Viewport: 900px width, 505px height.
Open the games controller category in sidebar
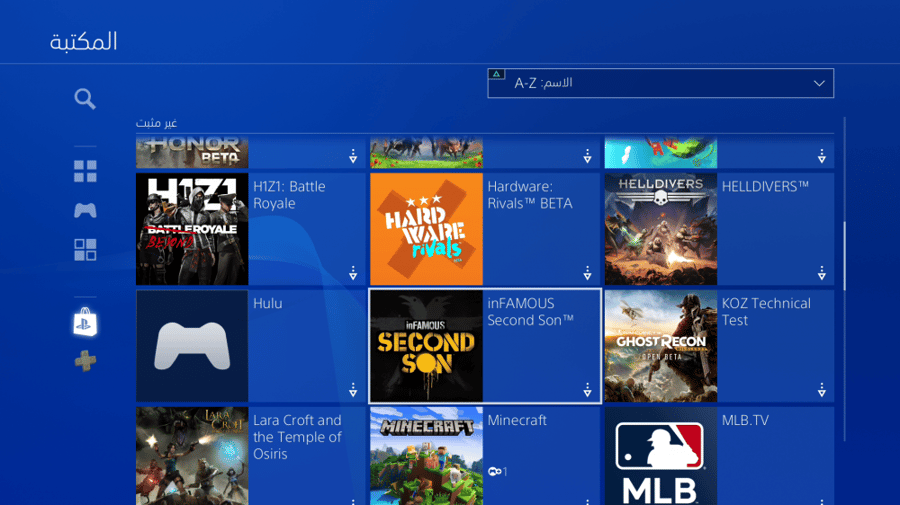point(85,210)
